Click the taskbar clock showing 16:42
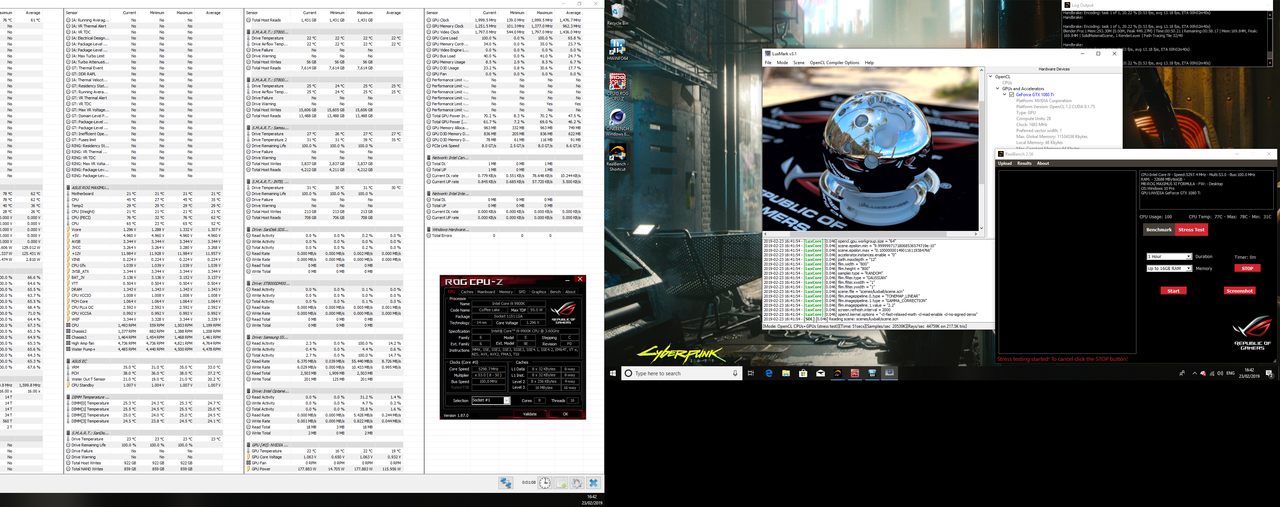1280x507 pixels. click(1249, 373)
